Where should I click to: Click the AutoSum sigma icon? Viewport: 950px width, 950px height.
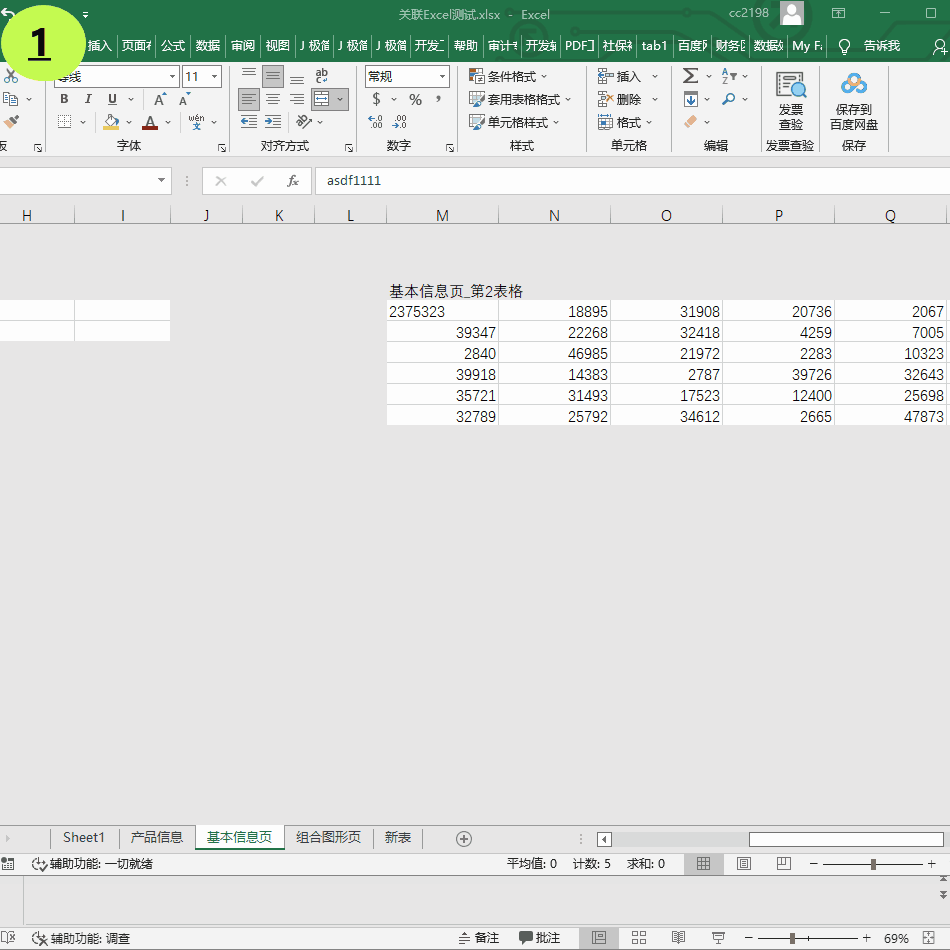(690, 76)
